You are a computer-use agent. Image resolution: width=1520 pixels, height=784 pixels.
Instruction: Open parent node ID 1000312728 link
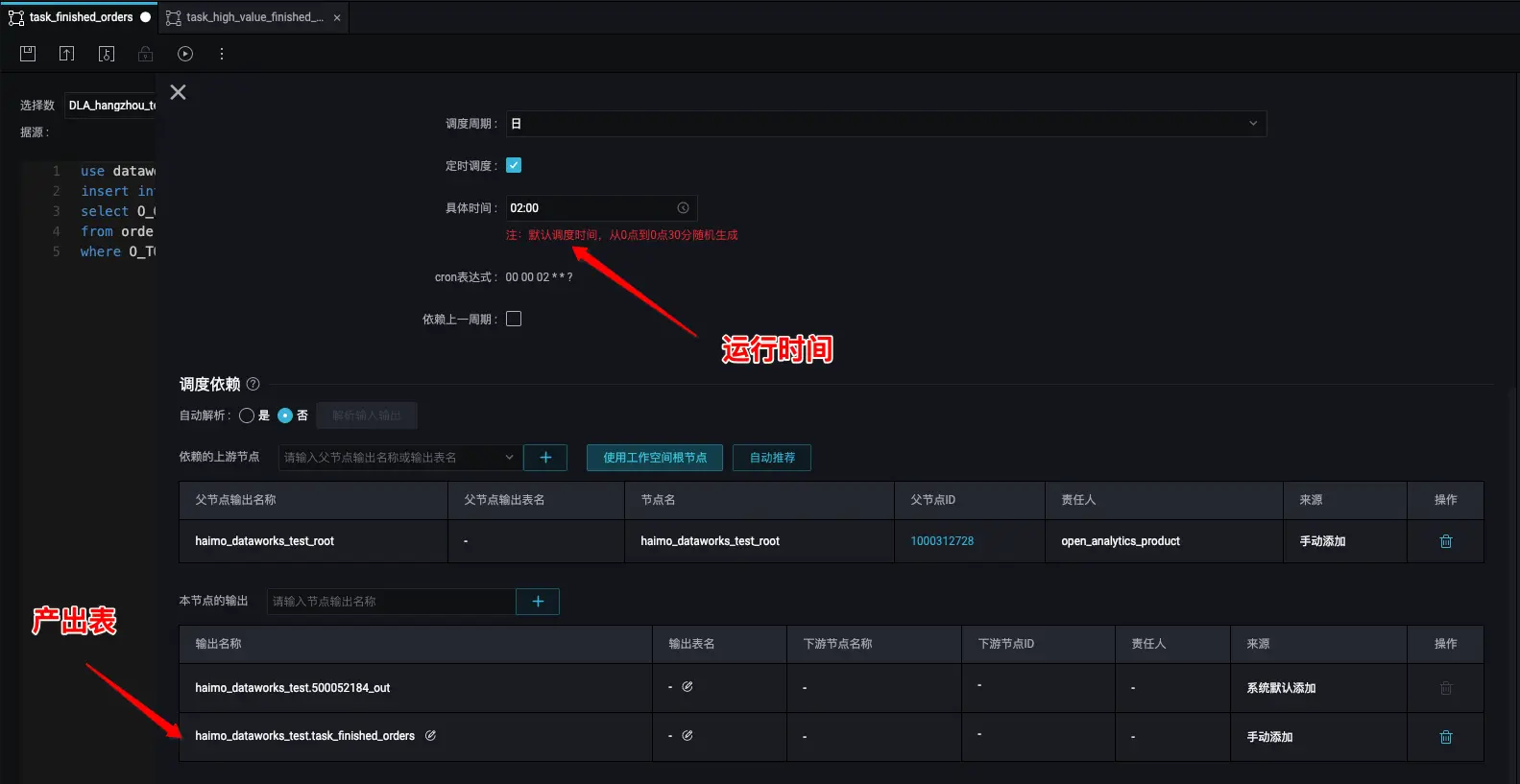942,541
